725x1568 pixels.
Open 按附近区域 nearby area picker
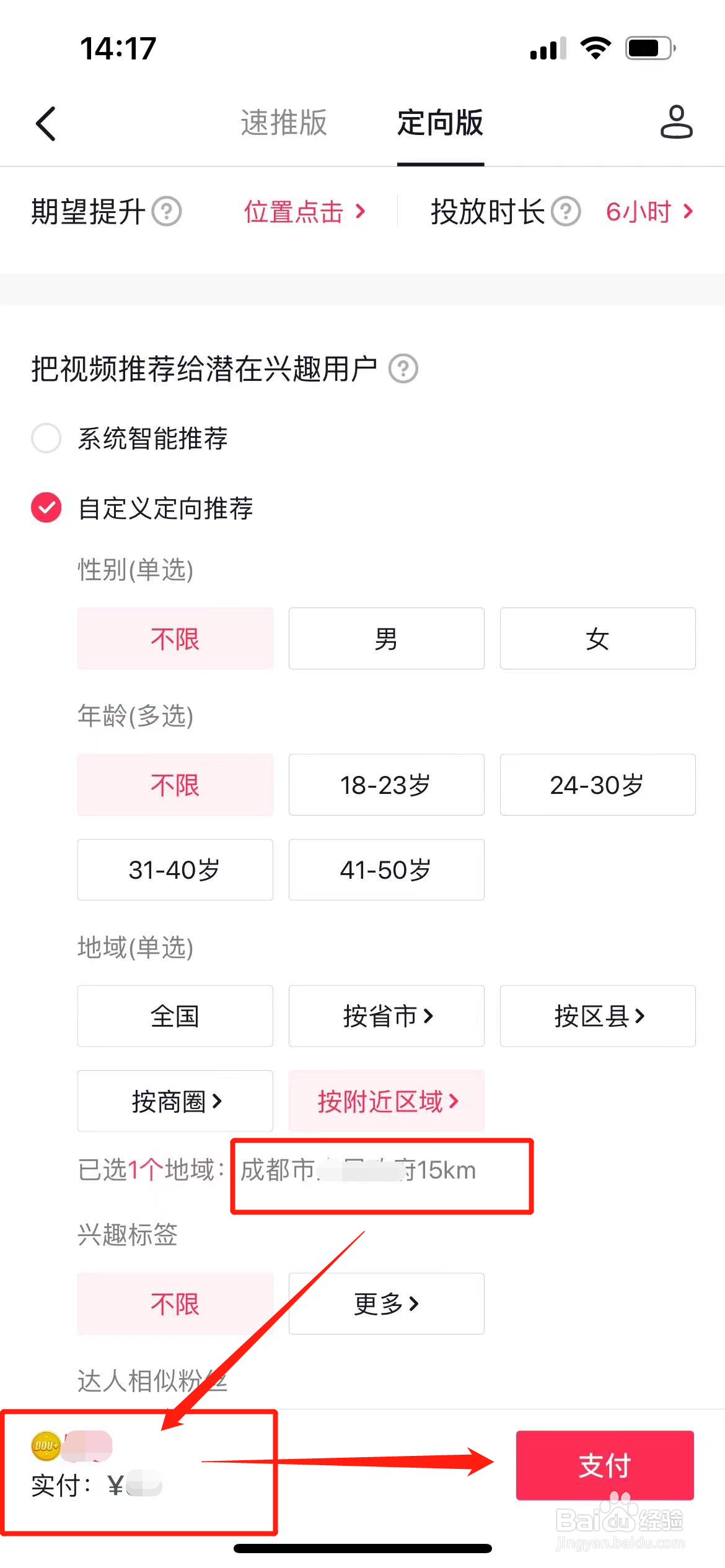tap(386, 1101)
